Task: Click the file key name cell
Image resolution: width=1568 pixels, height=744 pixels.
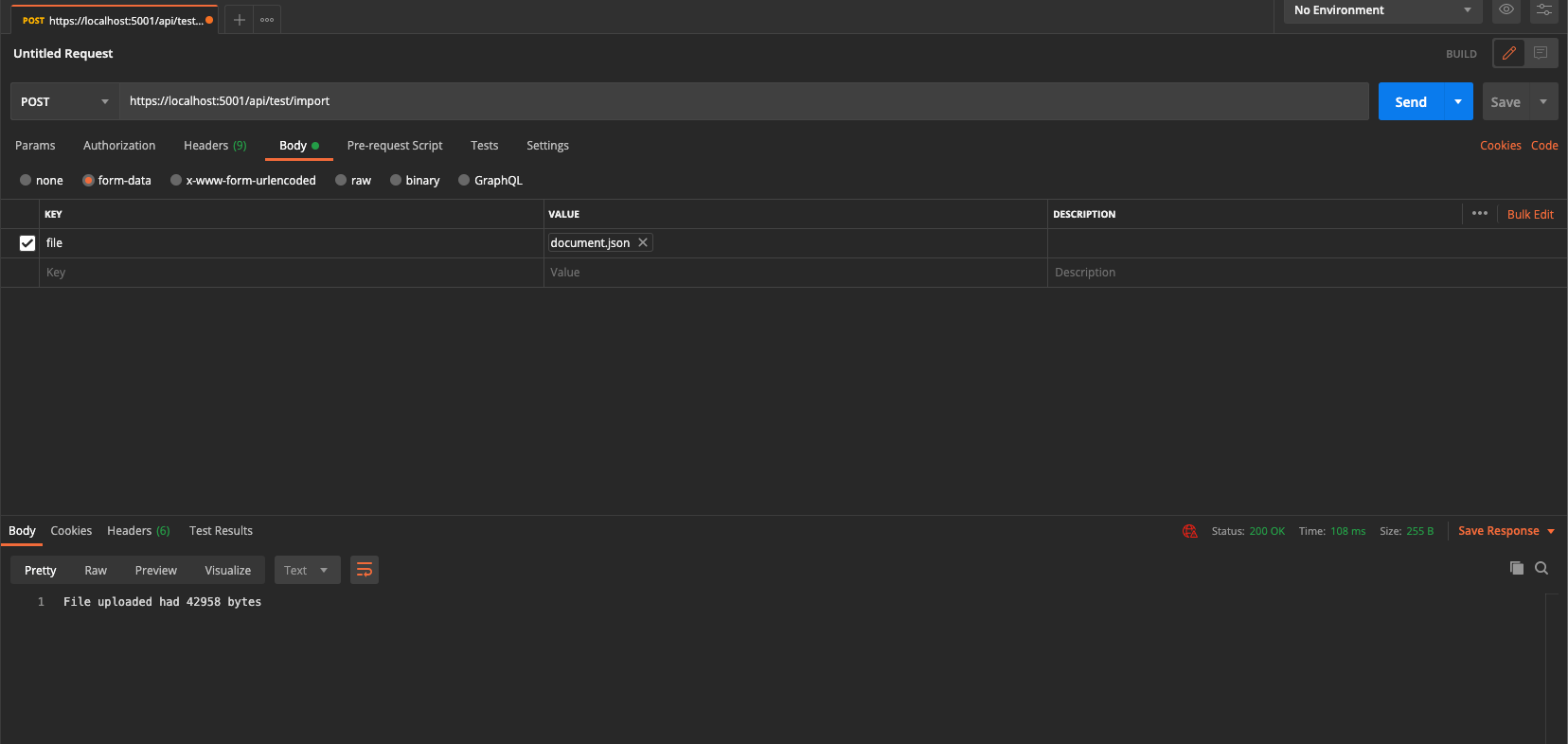Action: point(292,243)
